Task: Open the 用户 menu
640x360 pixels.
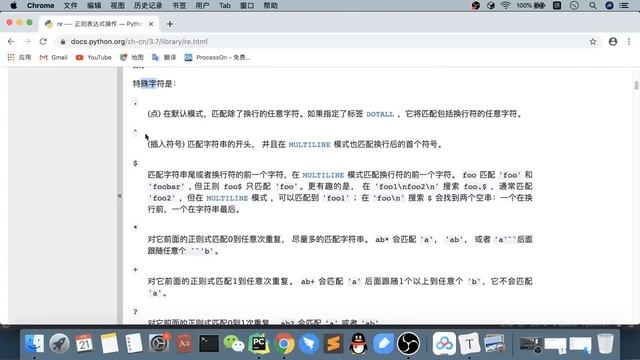Action: pyautogui.click(x=202, y=6)
